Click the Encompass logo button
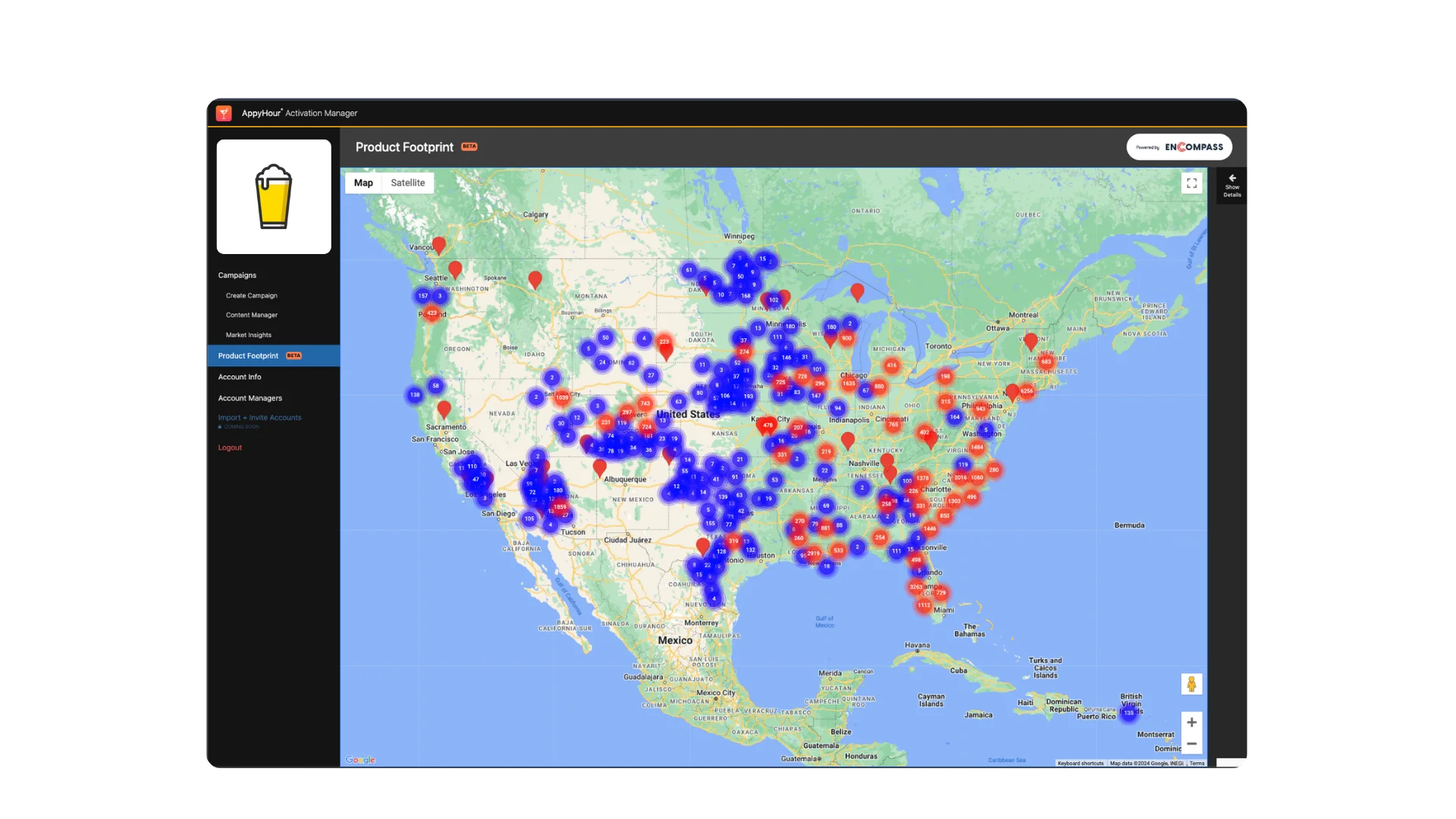Image resolution: width=1456 pixels, height=819 pixels. pyautogui.click(x=1178, y=146)
